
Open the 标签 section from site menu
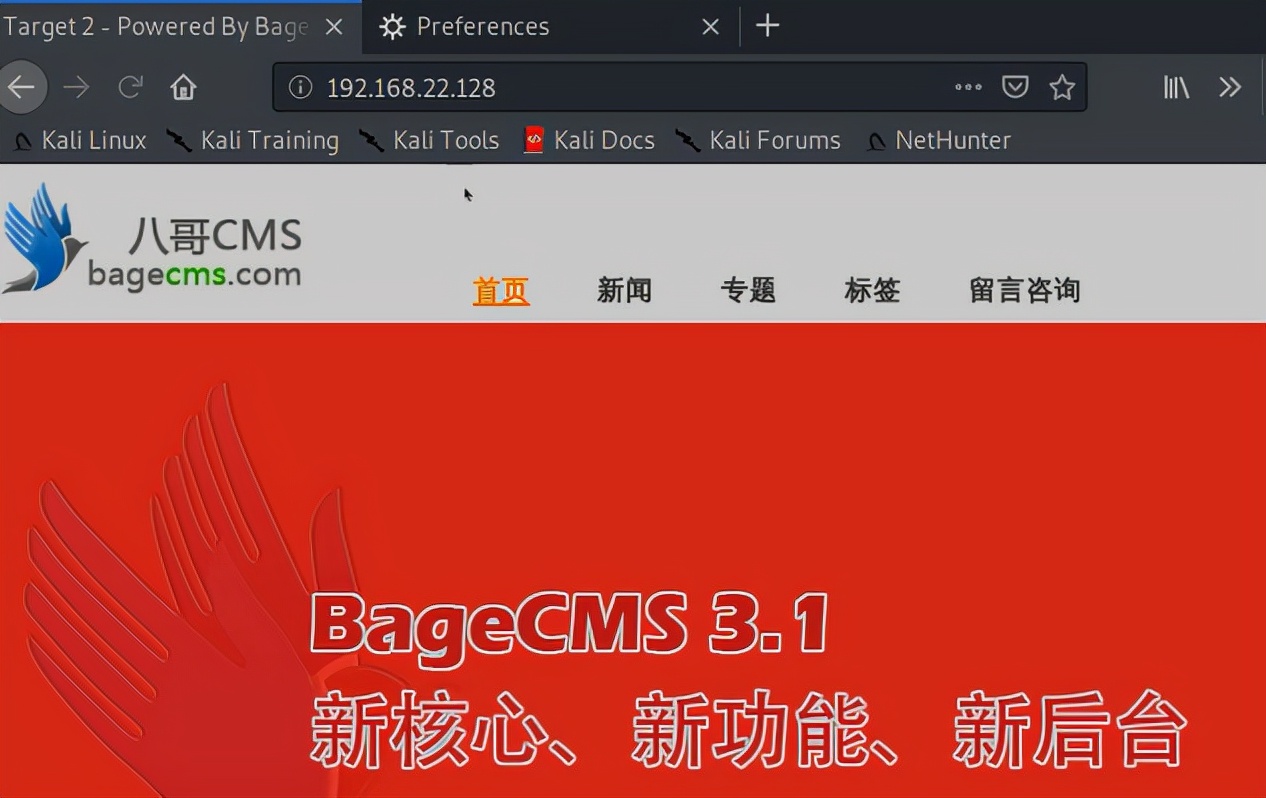click(872, 290)
